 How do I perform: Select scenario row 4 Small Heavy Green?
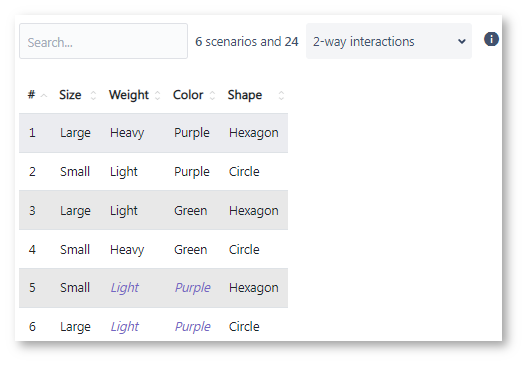(154, 249)
